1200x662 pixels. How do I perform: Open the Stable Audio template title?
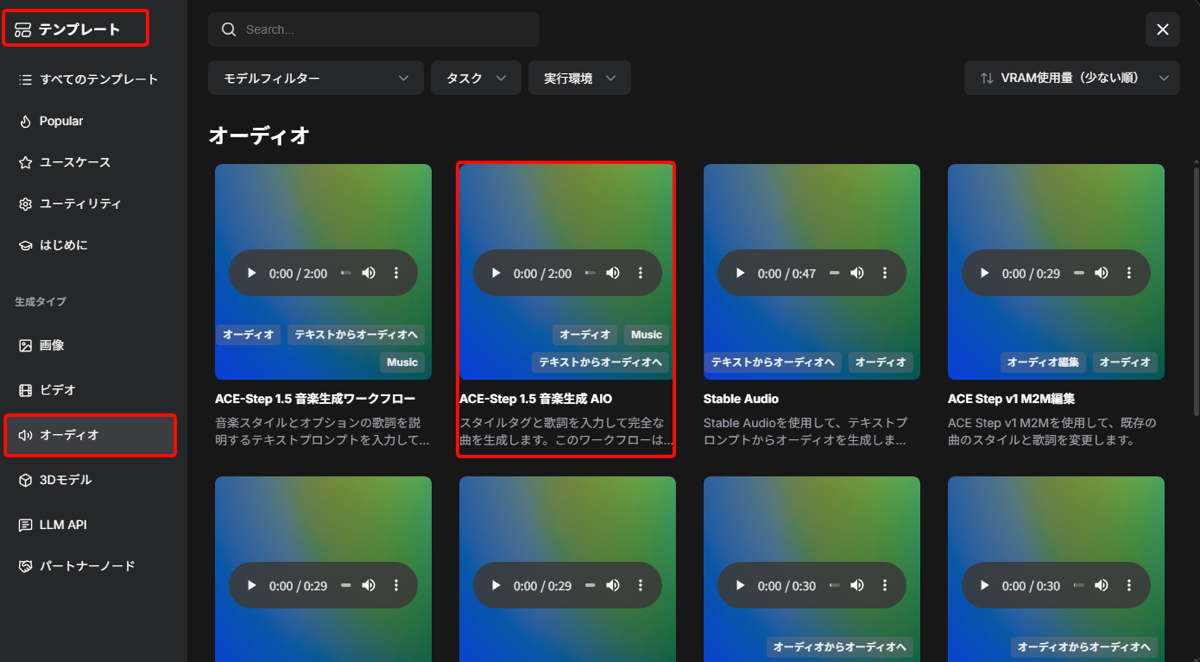click(x=741, y=399)
